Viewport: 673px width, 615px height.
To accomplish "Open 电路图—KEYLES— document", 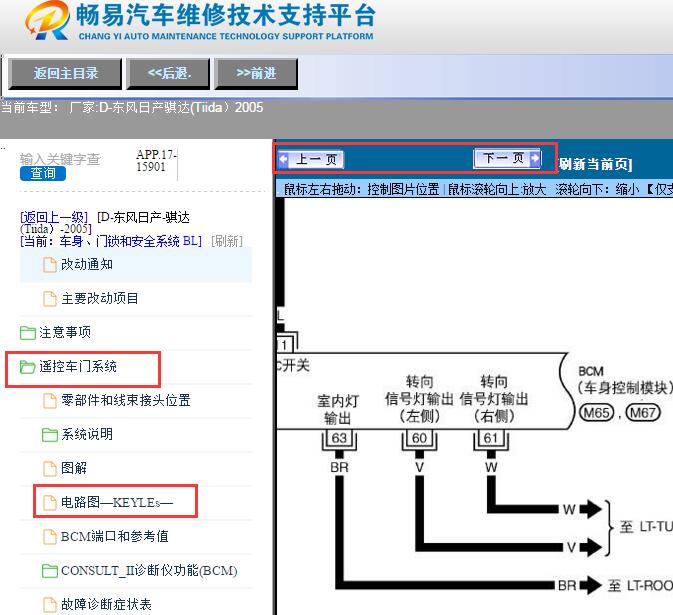I will point(117,502).
